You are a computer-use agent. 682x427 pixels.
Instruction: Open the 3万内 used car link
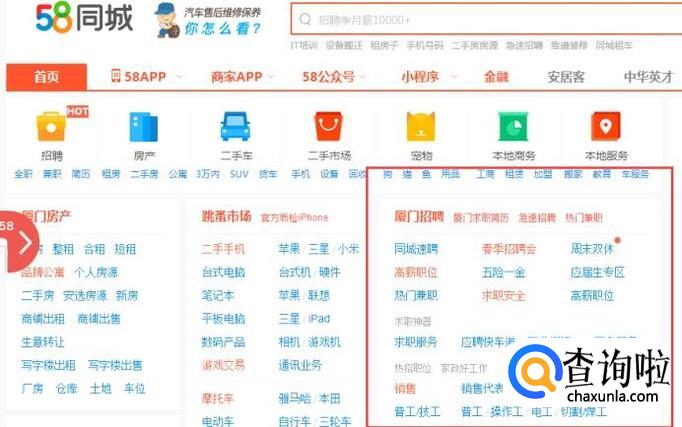208,174
